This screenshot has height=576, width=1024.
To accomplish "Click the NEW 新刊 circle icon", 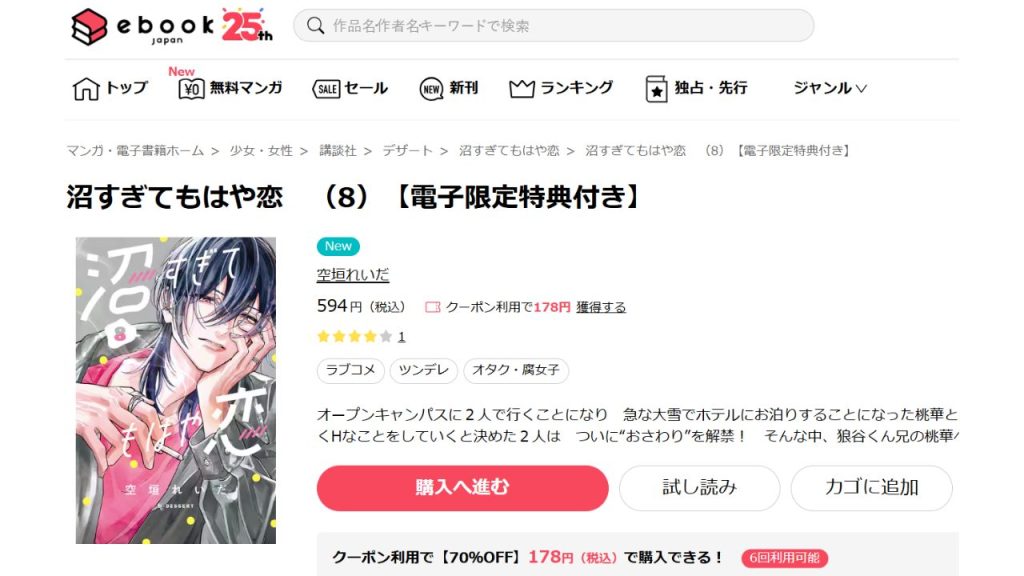I will (431, 89).
